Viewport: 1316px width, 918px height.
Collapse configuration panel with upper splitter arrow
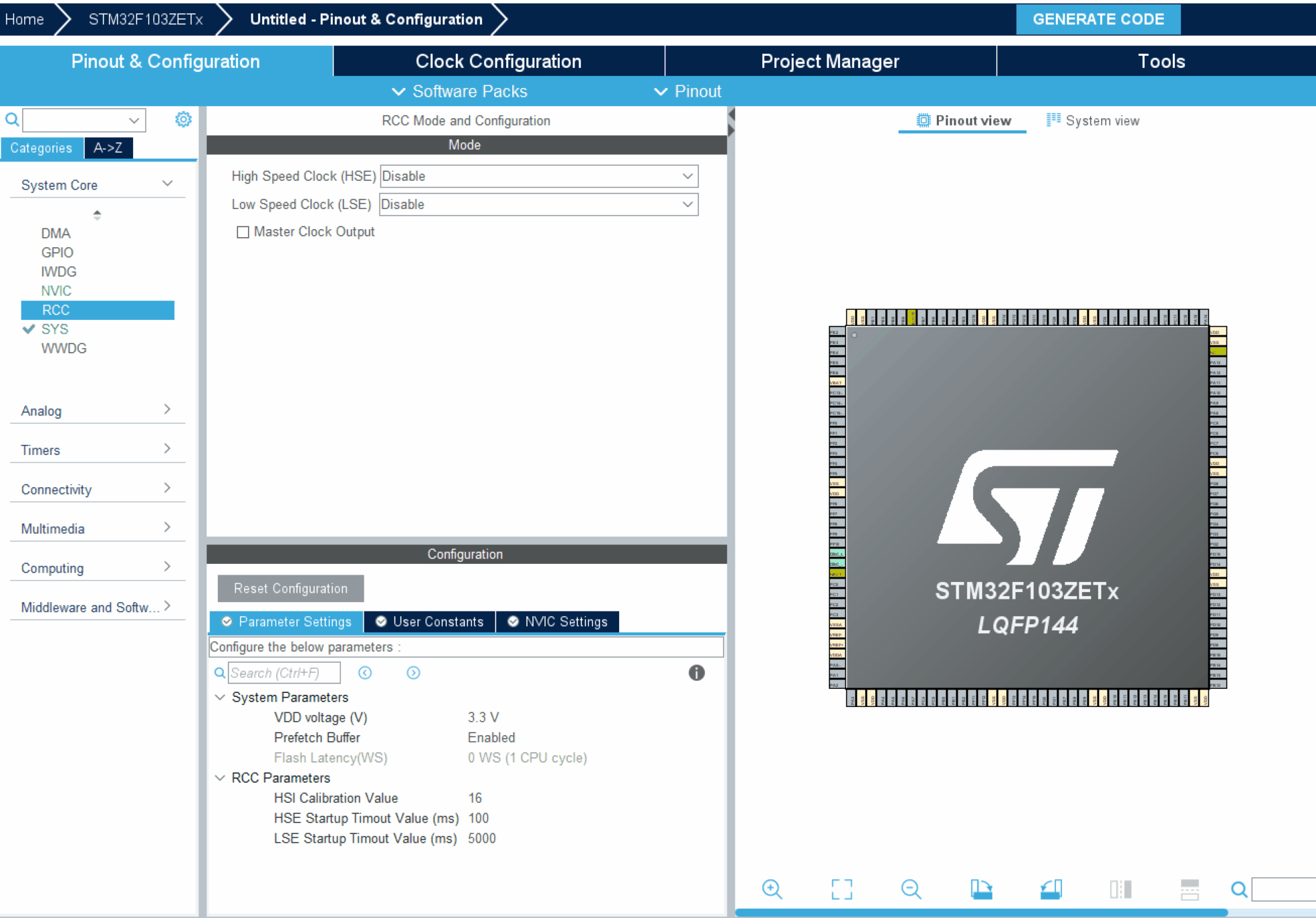tap(732, 114)
